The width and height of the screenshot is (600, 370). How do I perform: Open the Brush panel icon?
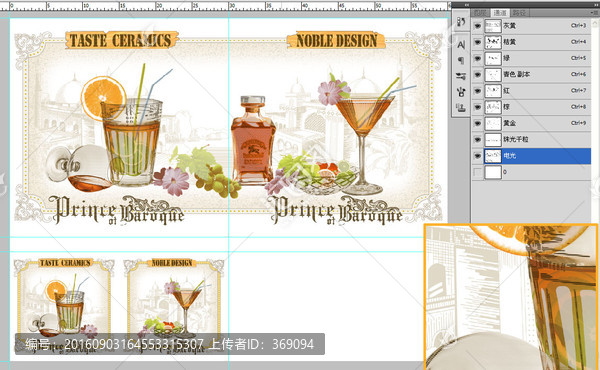[461, 92]
